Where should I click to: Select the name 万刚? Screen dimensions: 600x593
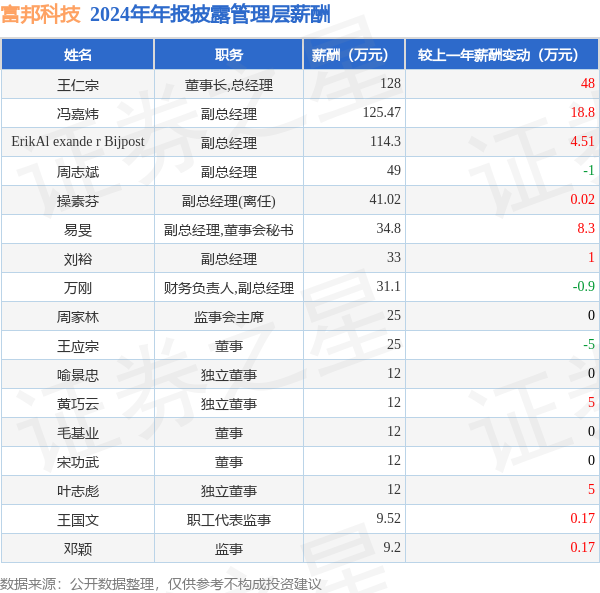point(78,288)
